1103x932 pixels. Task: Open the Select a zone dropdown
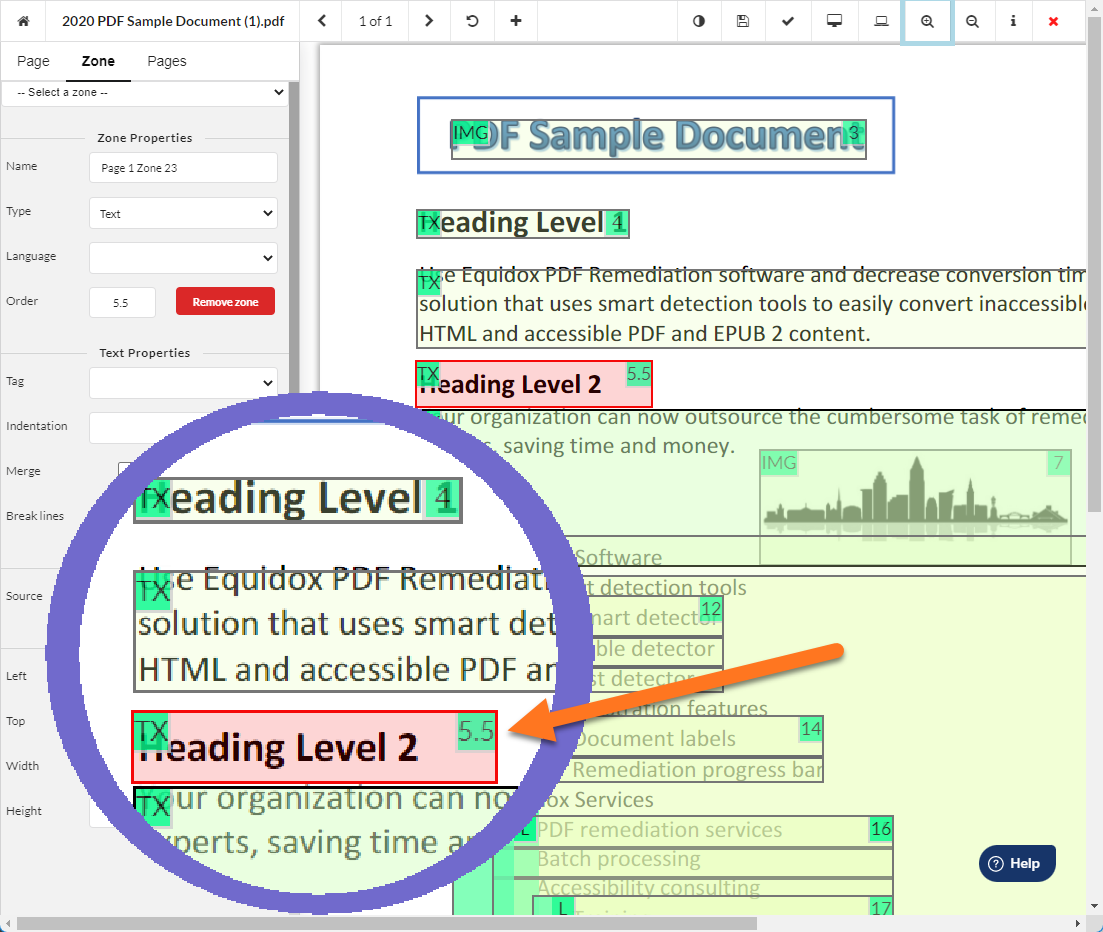(x=145, y=92)
